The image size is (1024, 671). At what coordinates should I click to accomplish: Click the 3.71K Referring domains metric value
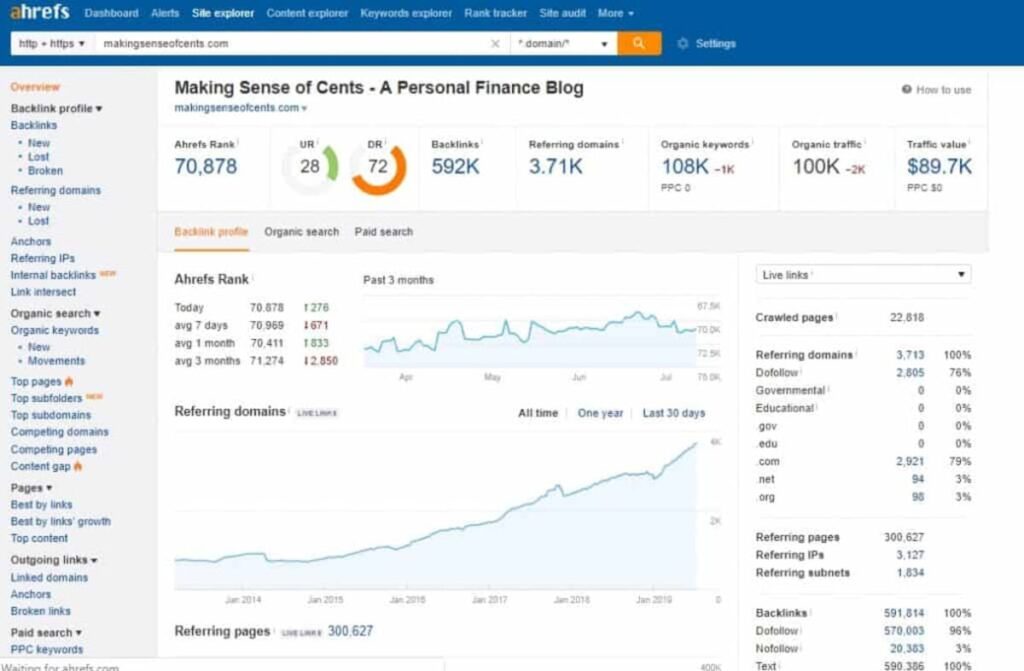(x=555, y=167)
